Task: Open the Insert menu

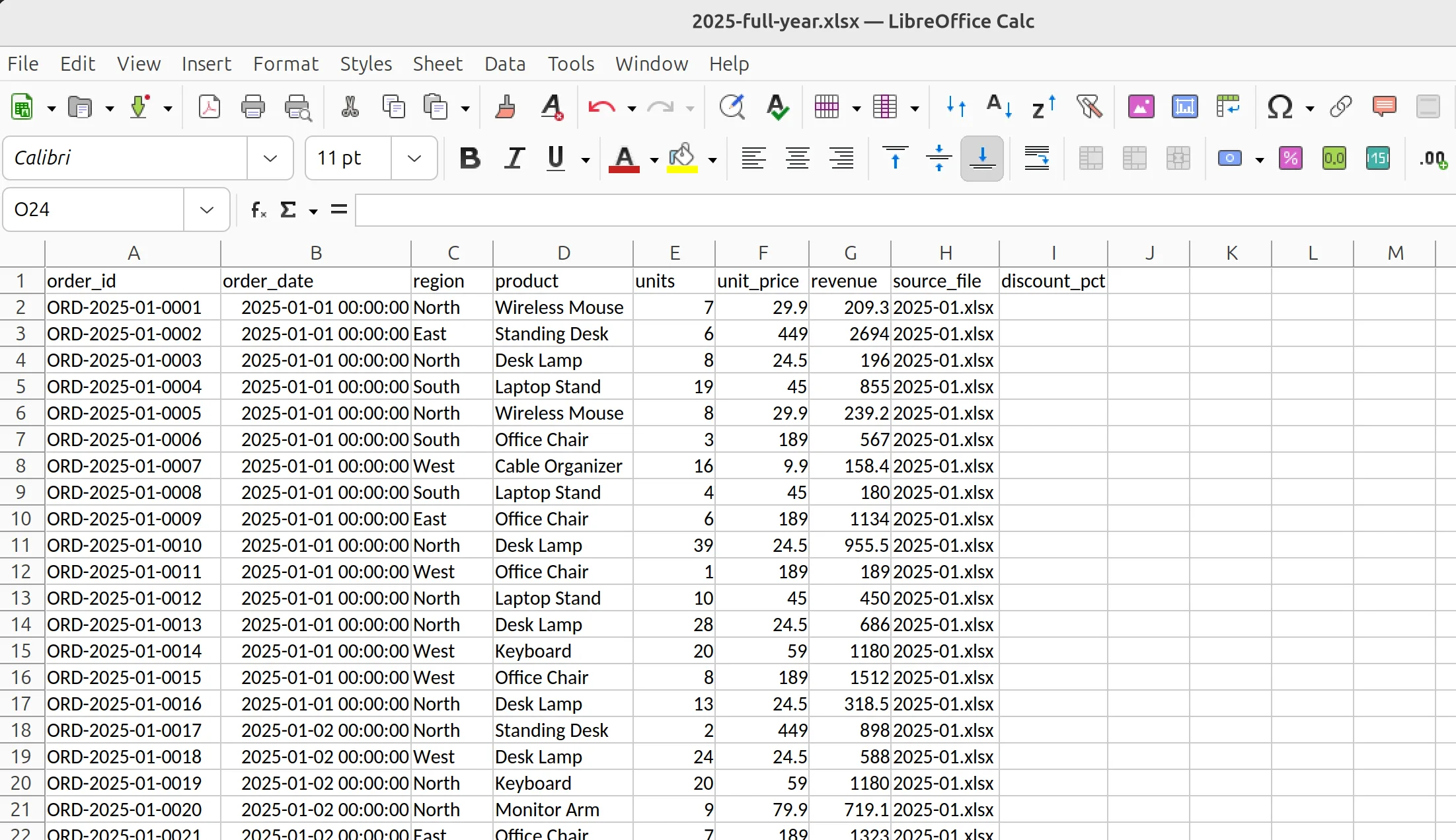Action: pyautogui.click(x=206, y=63)
